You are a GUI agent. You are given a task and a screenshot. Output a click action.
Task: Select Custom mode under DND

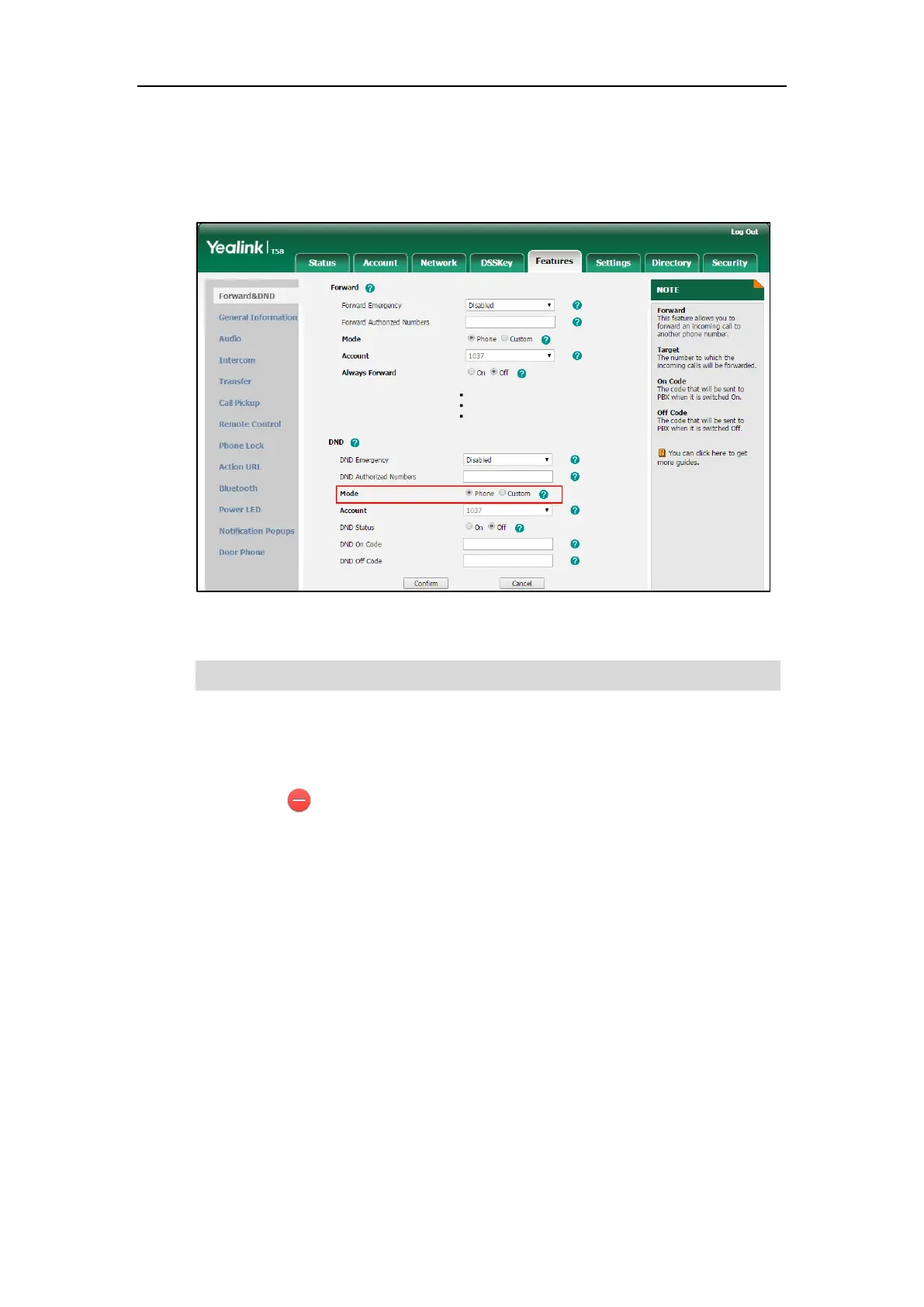(502, 493)
